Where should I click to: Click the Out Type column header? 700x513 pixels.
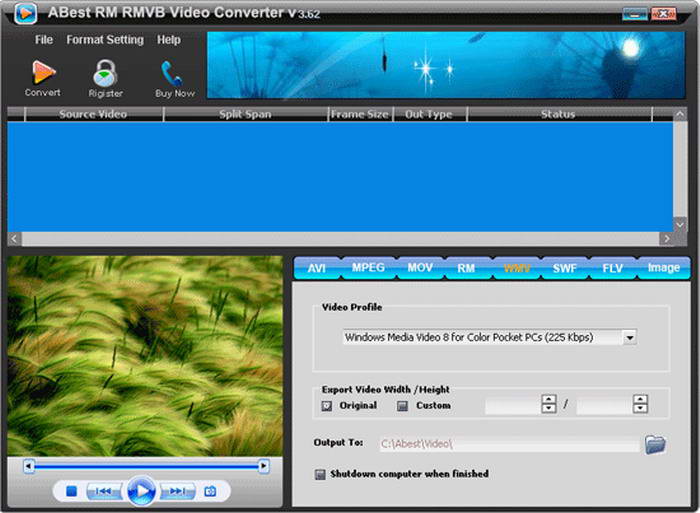point(429,114)
